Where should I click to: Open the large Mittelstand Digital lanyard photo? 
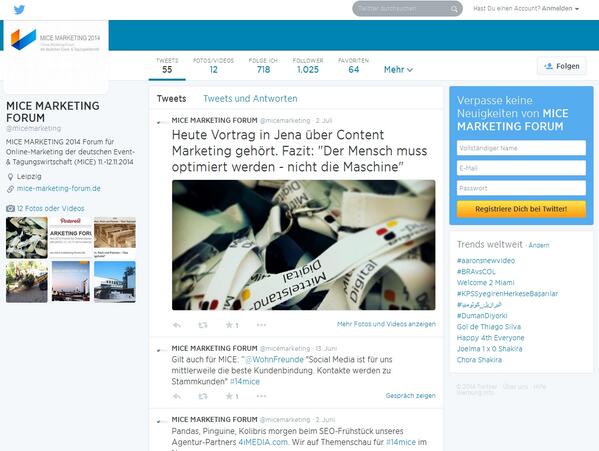303,245
